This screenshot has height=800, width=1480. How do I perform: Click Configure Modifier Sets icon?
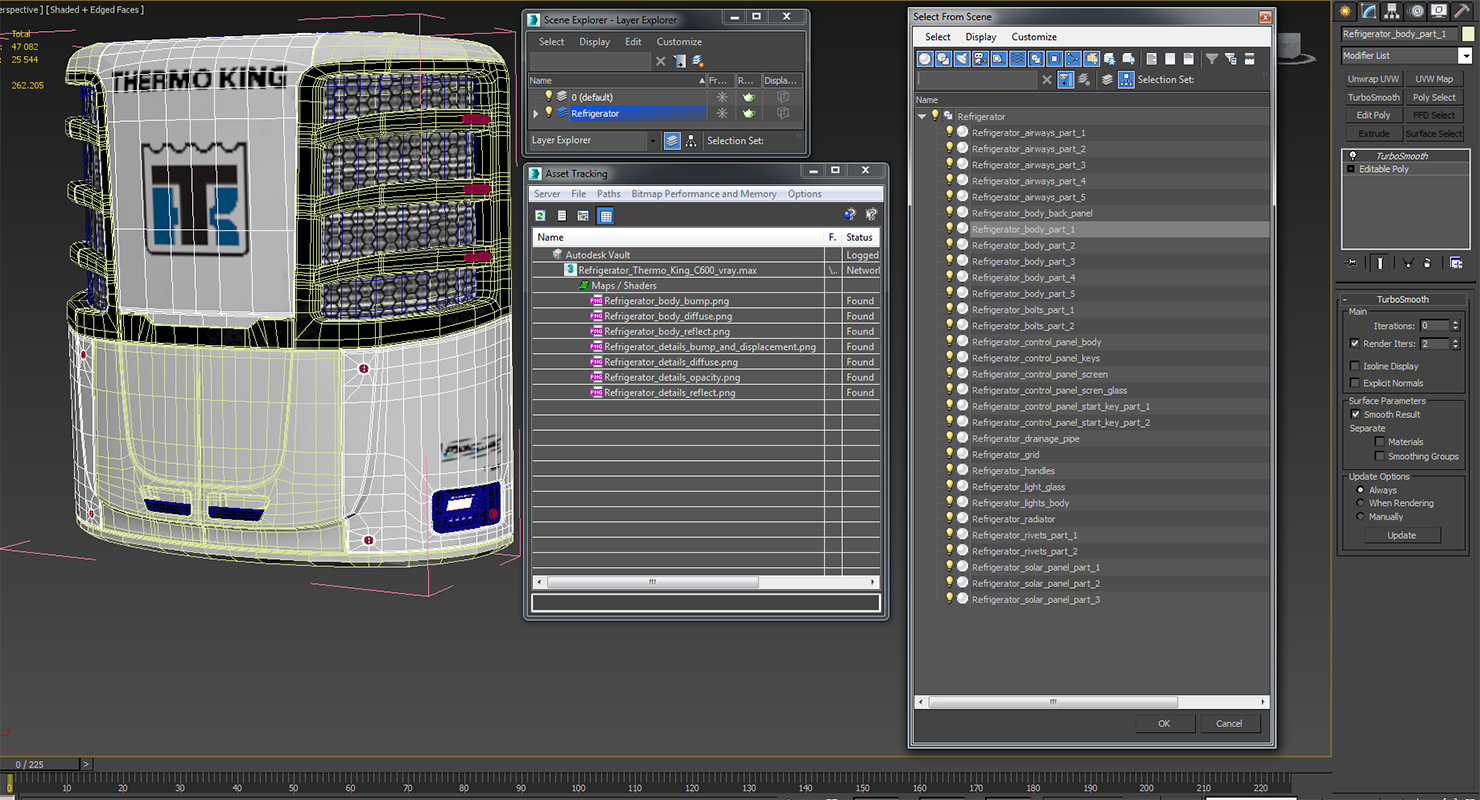point(1456,263)
